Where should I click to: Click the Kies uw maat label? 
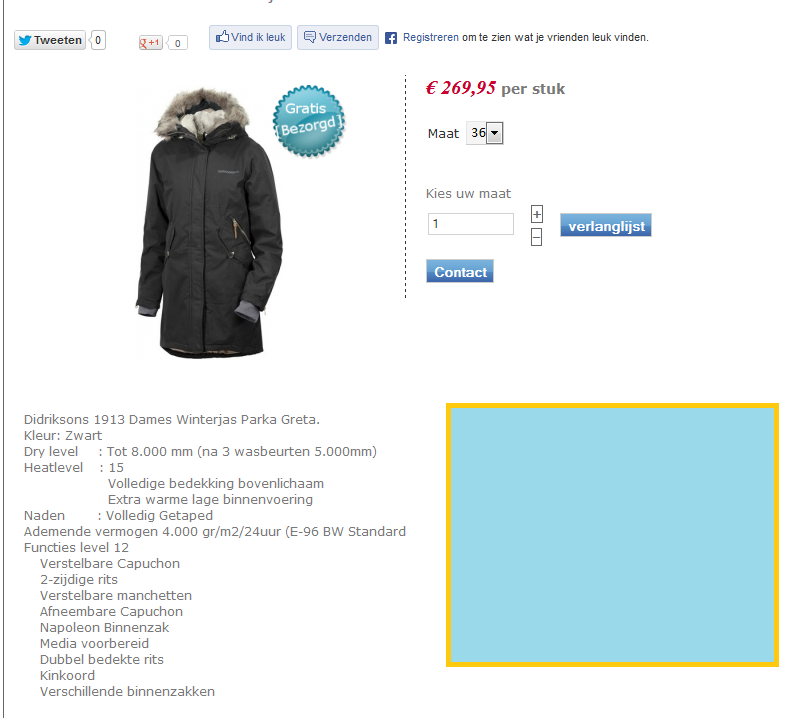coord(468,193)
